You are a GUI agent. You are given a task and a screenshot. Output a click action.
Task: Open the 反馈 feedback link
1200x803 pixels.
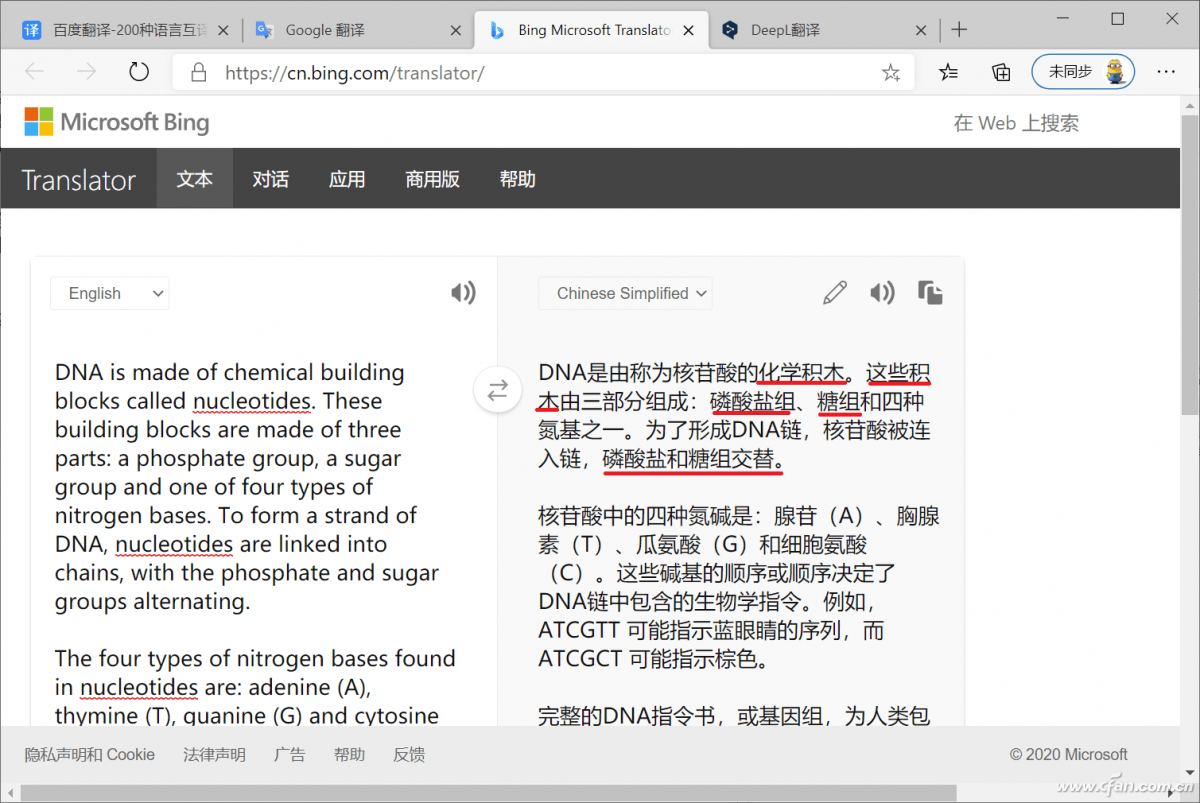408,754
